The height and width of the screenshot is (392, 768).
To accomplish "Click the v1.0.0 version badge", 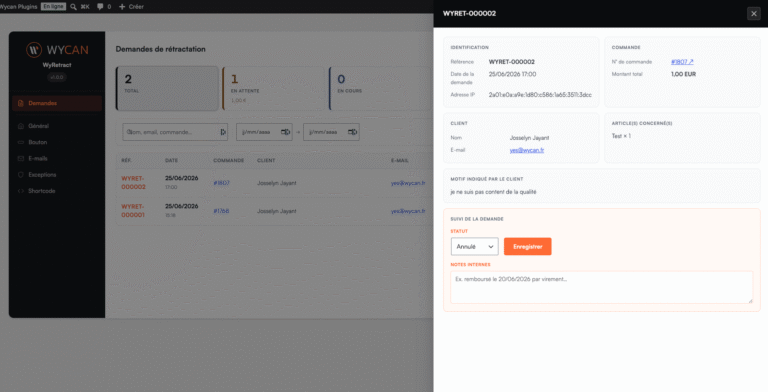I will click(x=57, y=77).
